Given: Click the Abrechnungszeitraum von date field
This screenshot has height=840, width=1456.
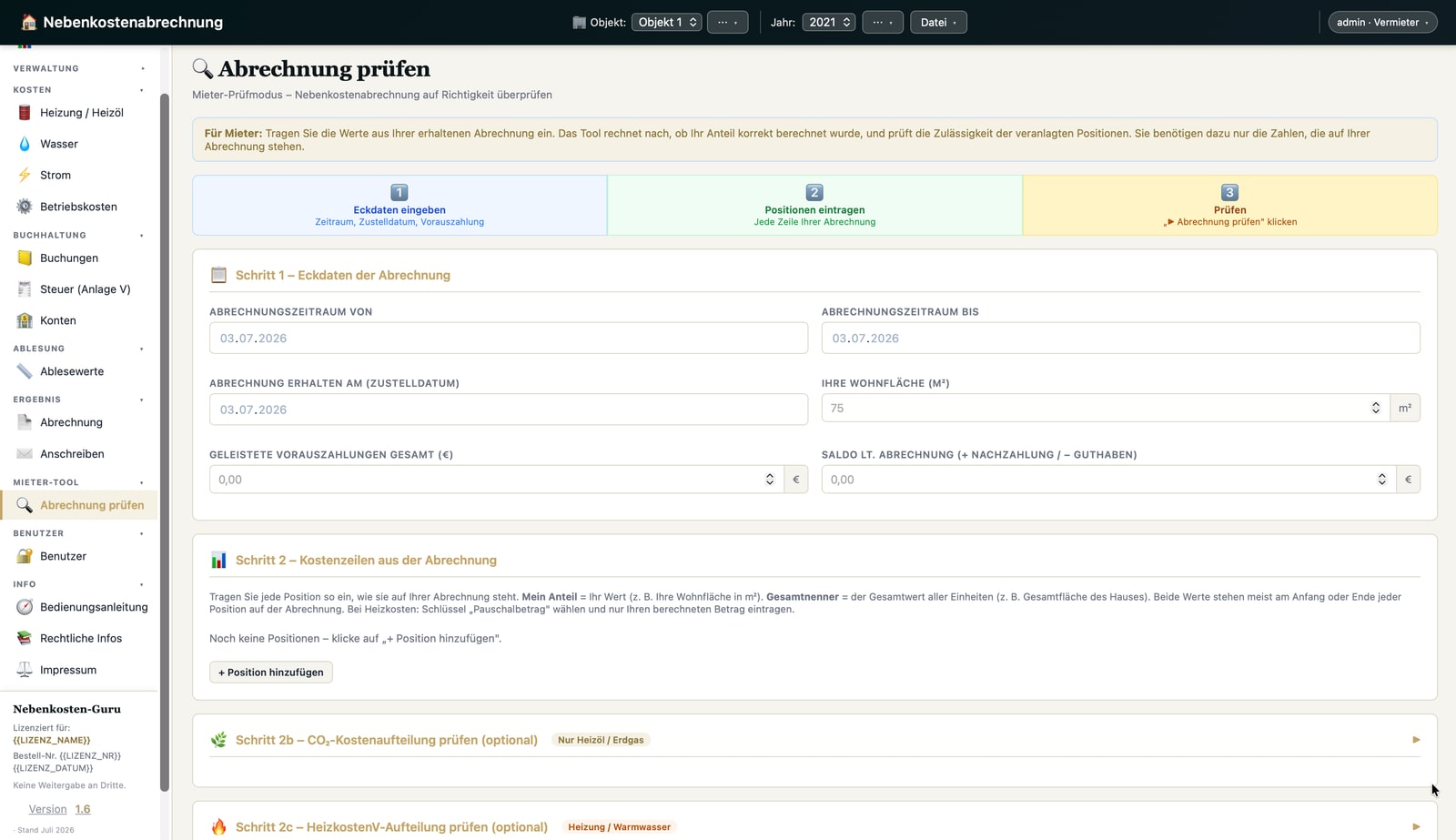Looking at the screenshot, I should point(509,338).
